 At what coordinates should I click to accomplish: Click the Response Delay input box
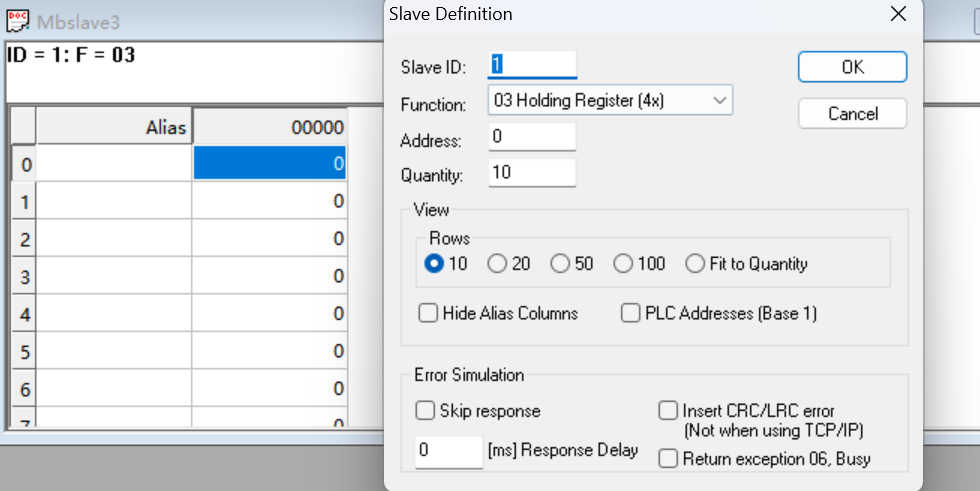tap(449, 451)
